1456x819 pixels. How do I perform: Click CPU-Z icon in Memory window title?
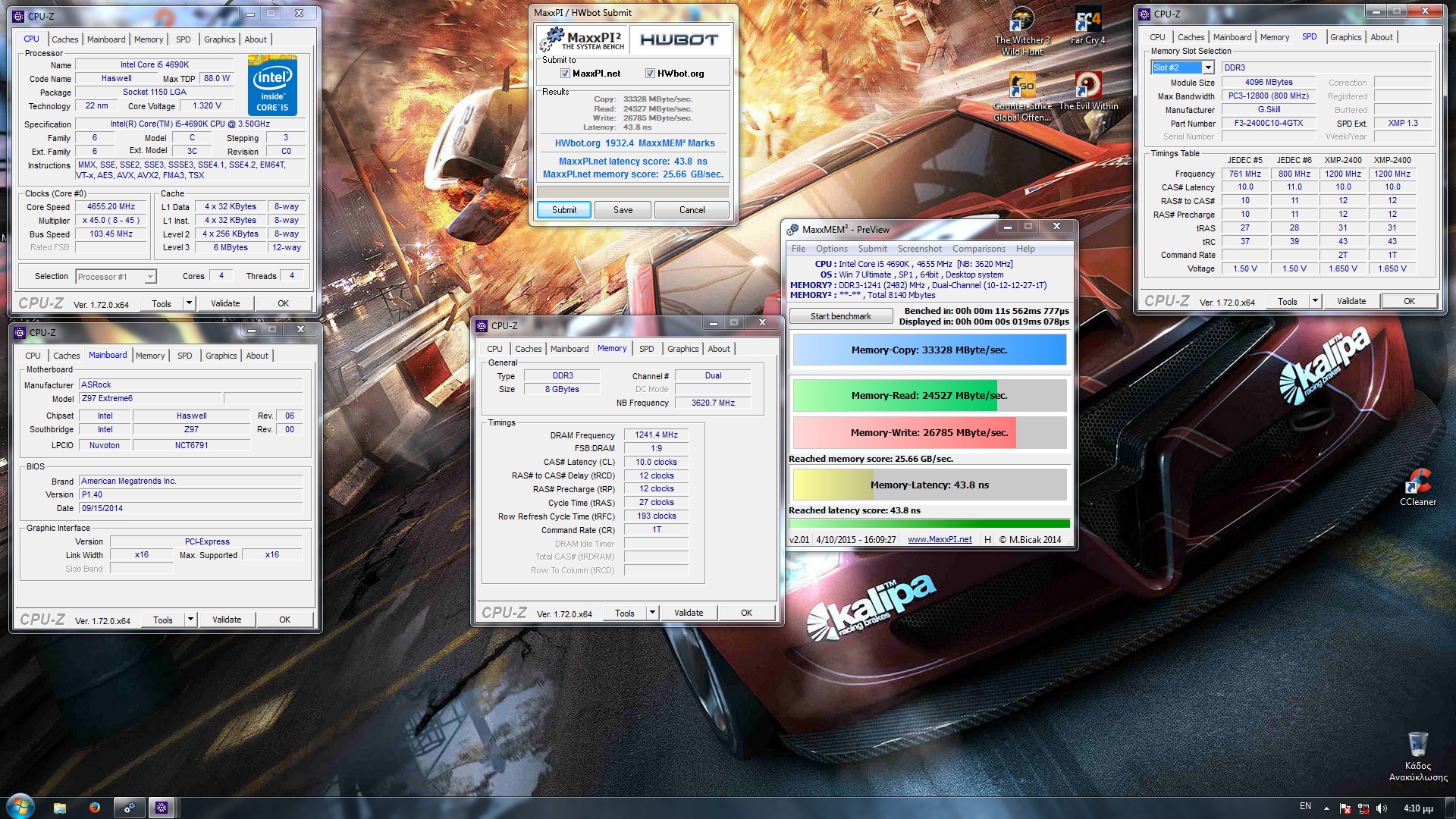pyautogui.click(x=482, y=326)
